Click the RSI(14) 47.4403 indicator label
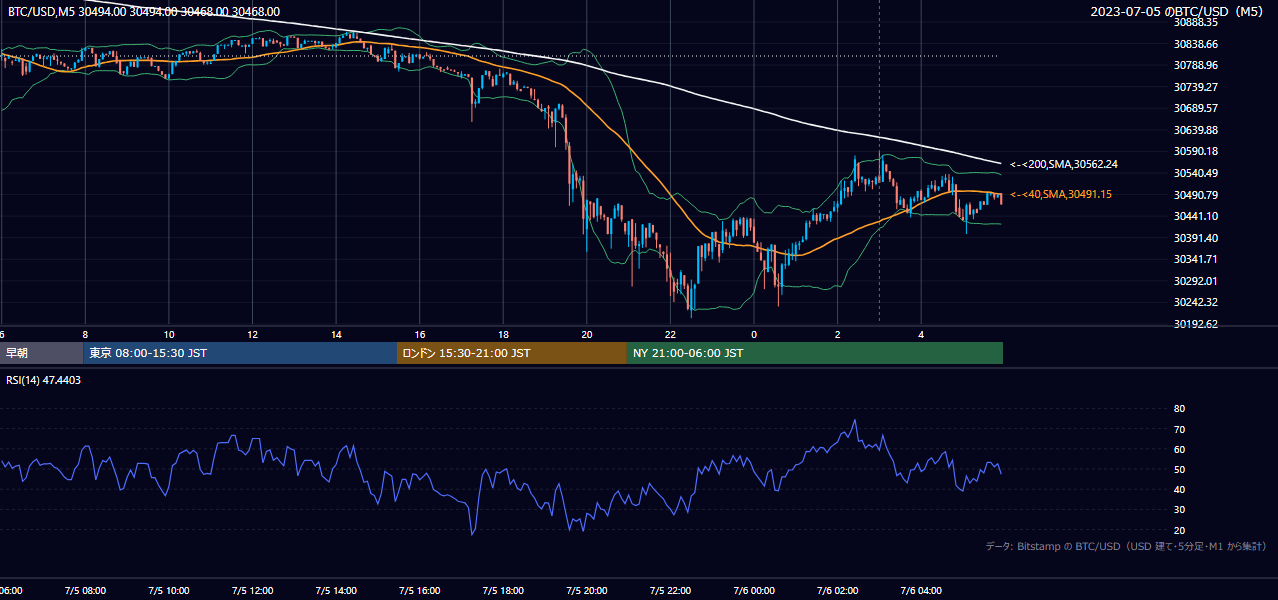The image size is (1278, 600). click(x=44, y=380)
